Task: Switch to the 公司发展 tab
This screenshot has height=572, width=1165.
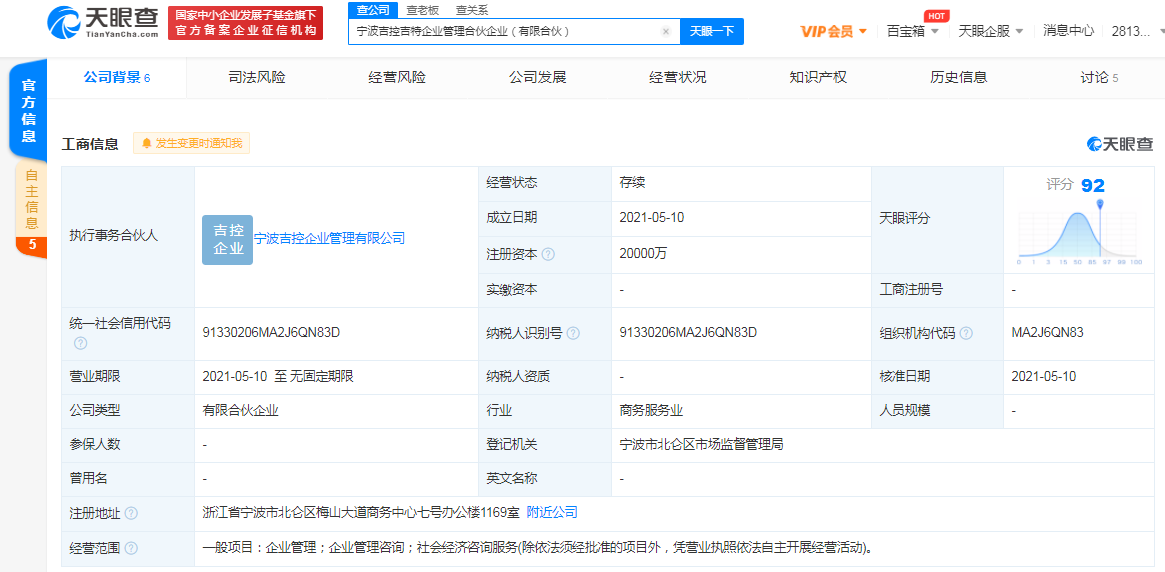Action: pos(537,77)
